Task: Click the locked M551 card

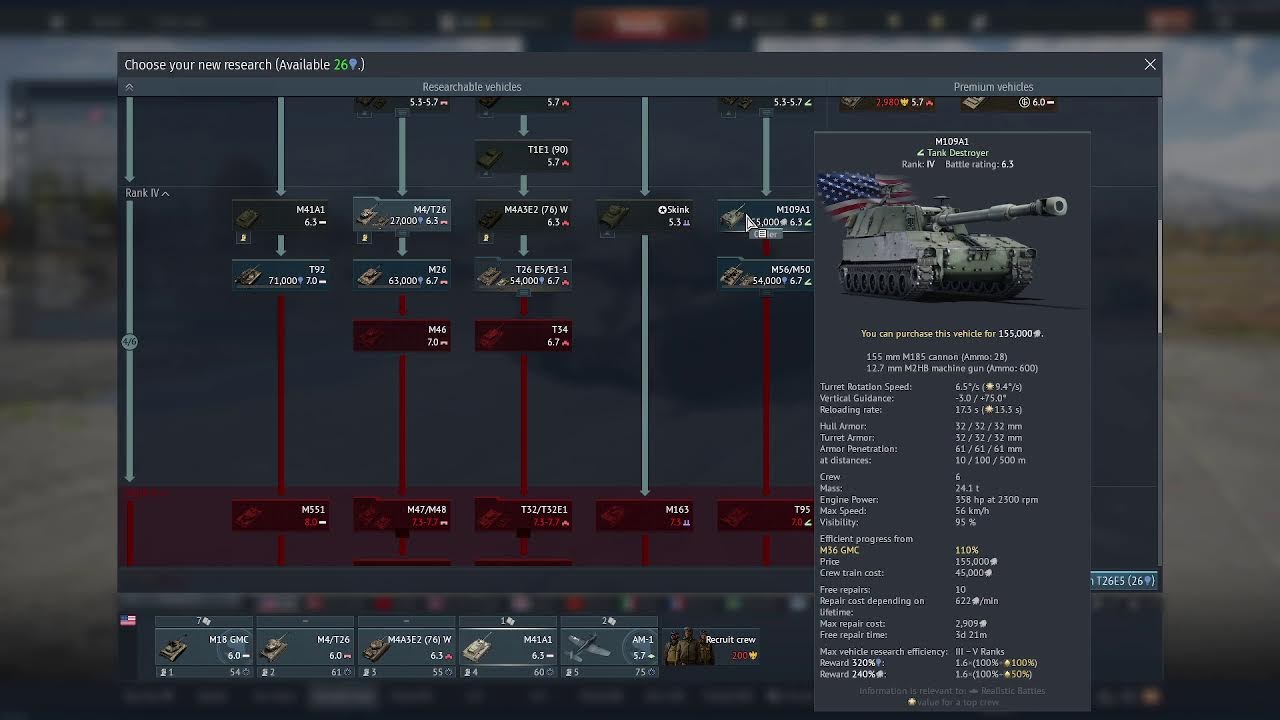Action: 281,516
